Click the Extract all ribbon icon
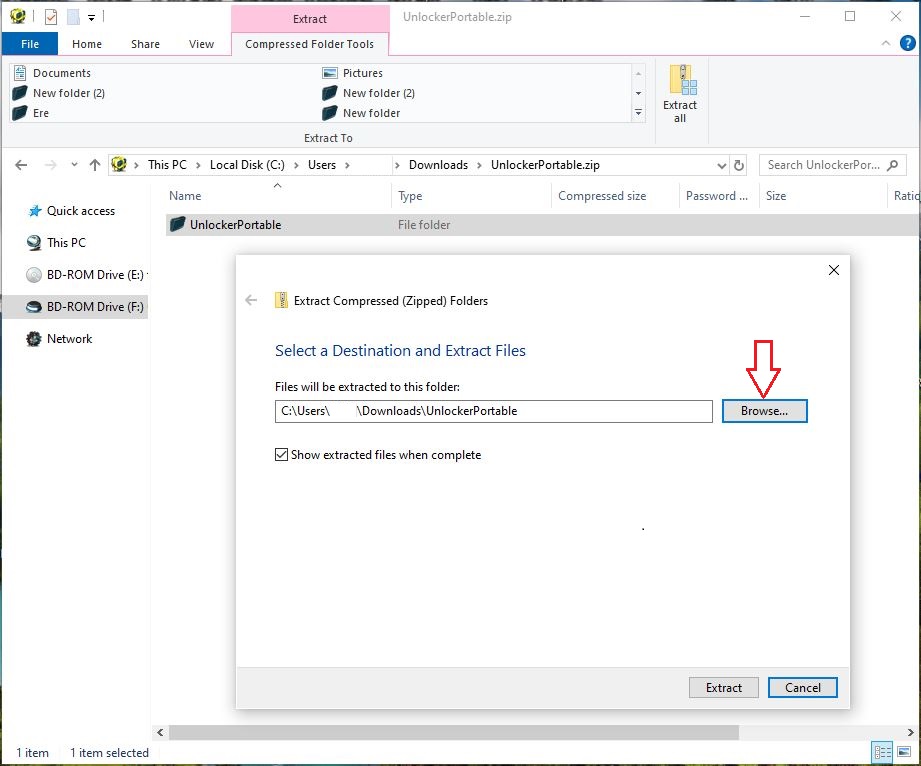The image size is (921, 766). point(680,93)
